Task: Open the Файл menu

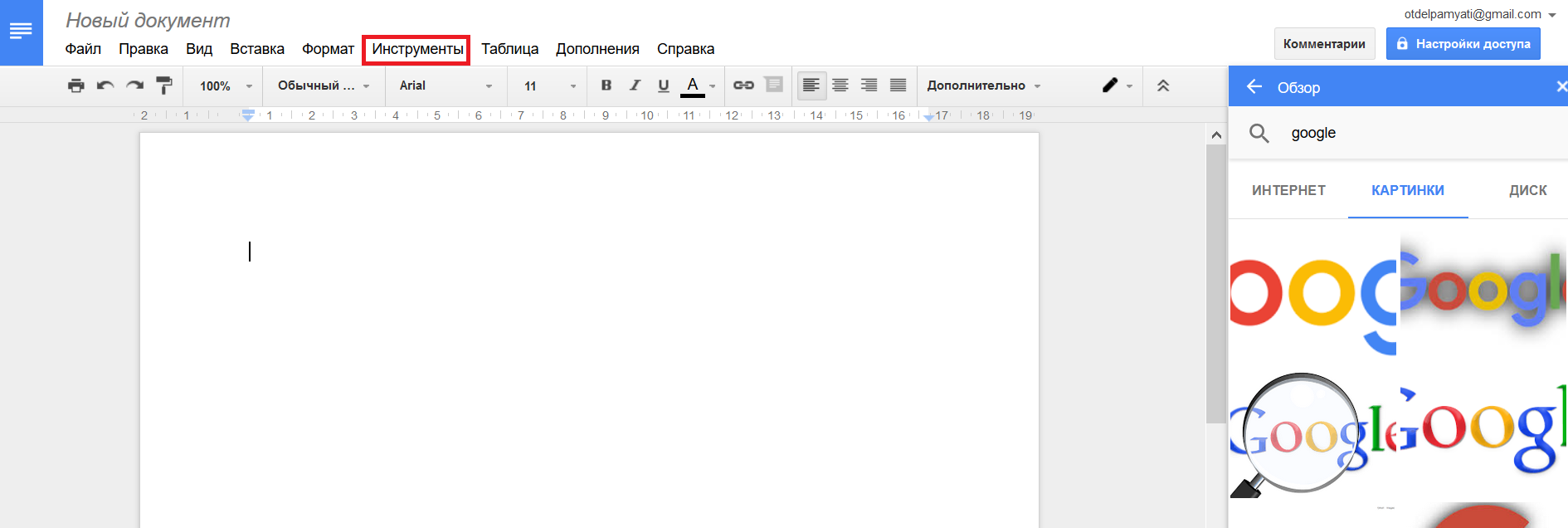Action: pos(83,49)
